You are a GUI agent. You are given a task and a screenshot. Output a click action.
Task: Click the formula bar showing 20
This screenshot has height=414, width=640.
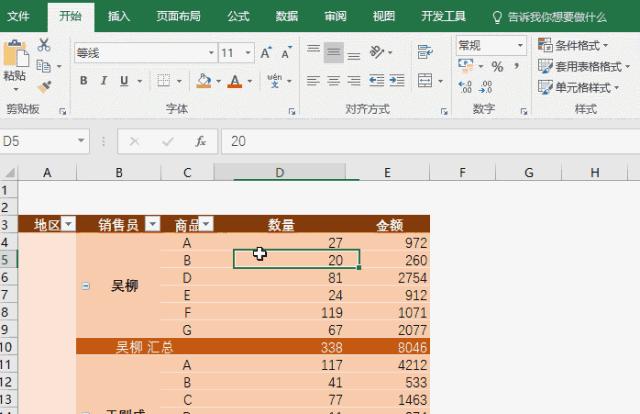tap(431, 141)
